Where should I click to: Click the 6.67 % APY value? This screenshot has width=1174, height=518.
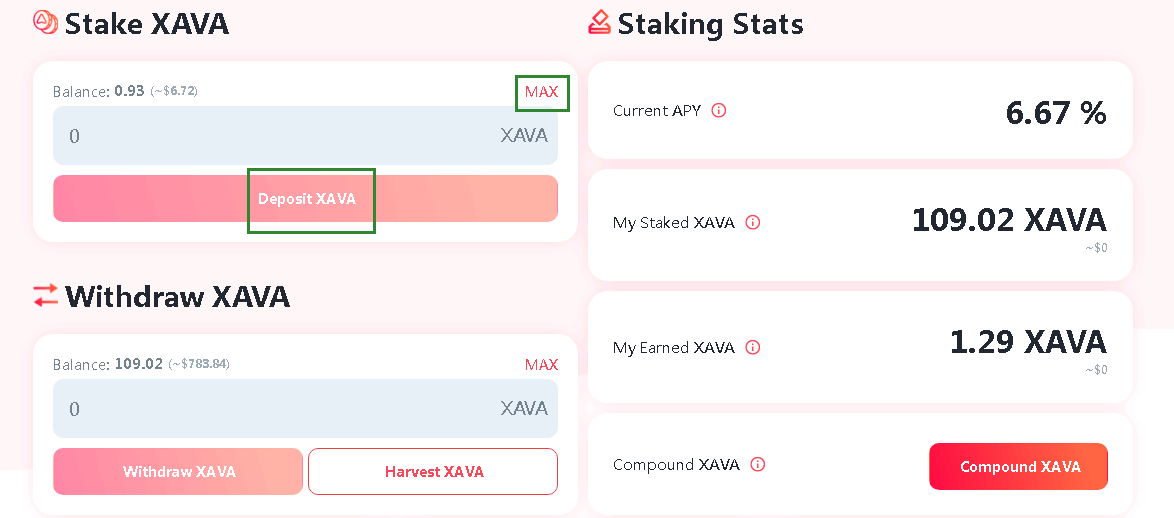click(x=1056, y=112)
